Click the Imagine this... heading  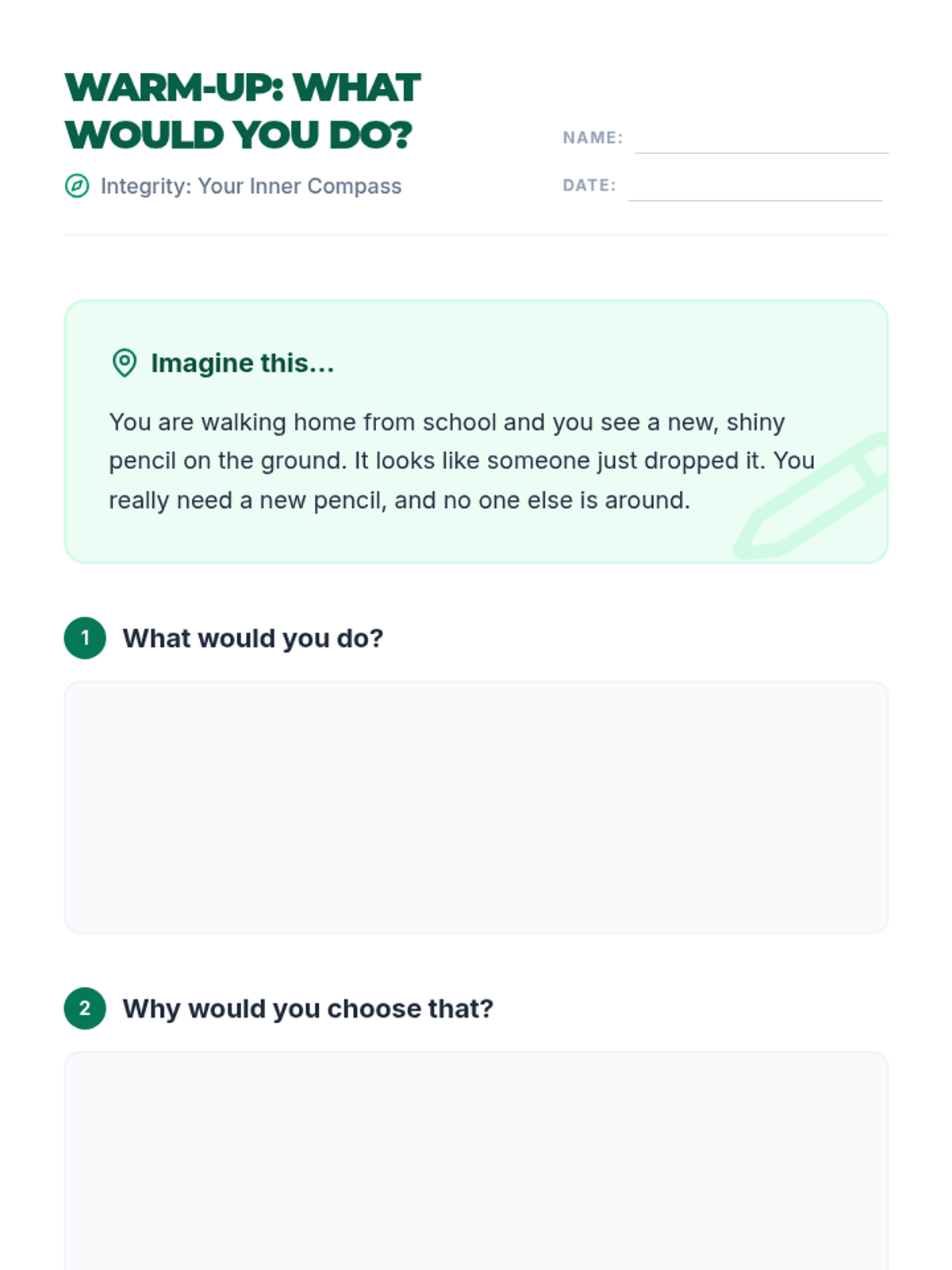point(243,363)
